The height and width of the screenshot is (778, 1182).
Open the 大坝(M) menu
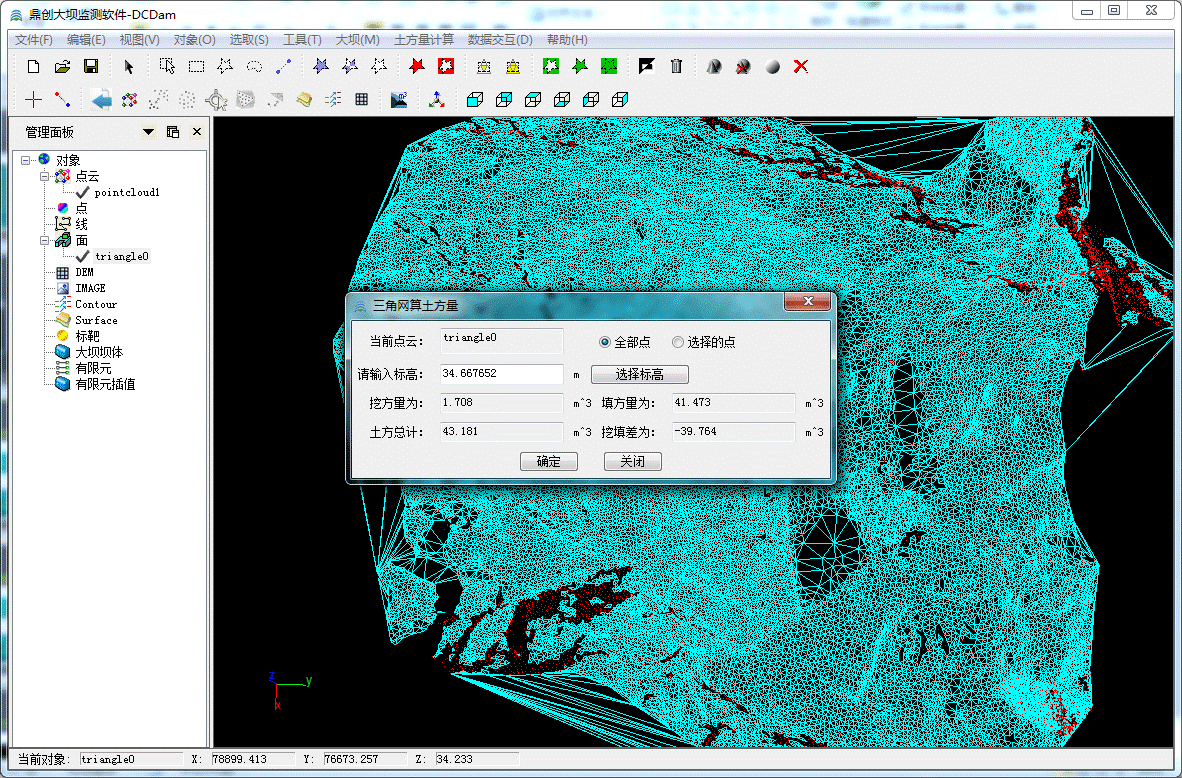(x=357, y=40)
